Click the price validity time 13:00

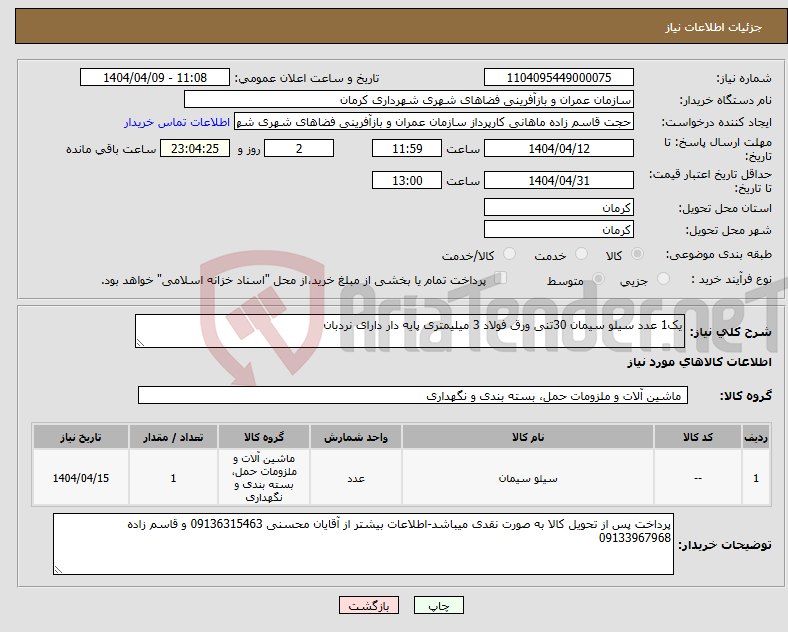pyautogui.click(x=407, y=180)
